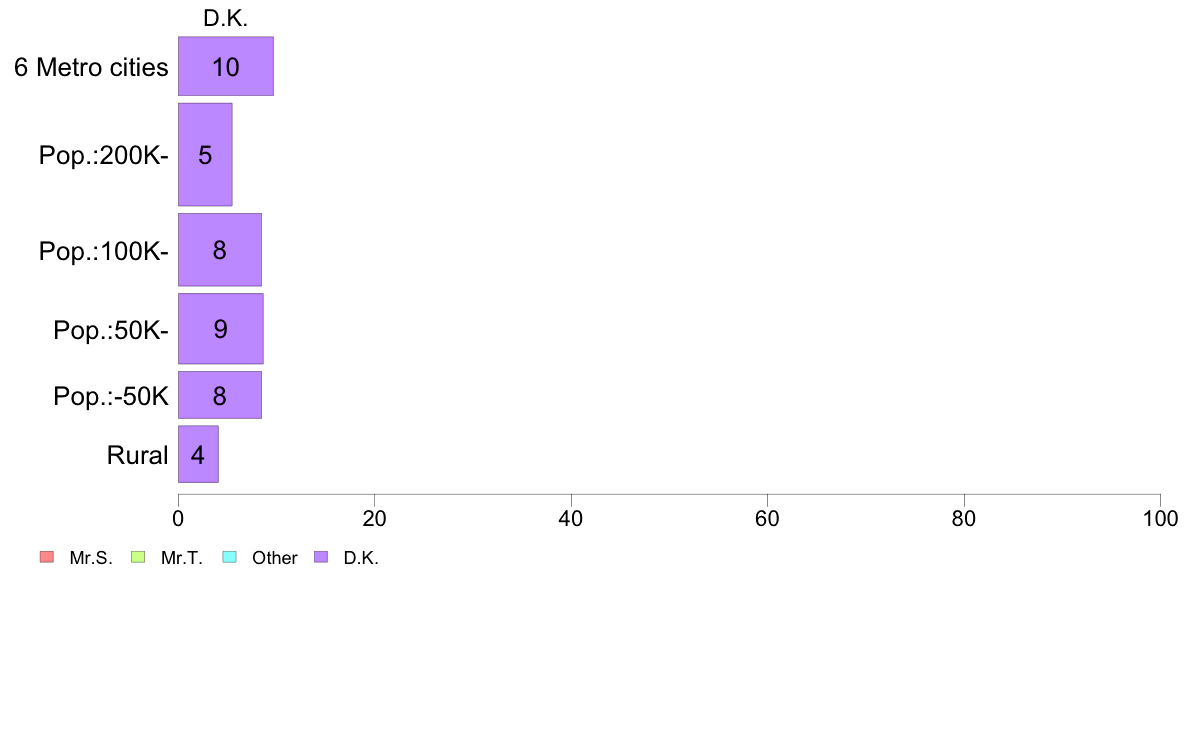Screen dimensions: 1188x736
Task: Select the Pop.:-50K bar showing 8
Action: (x=220, y=395)
